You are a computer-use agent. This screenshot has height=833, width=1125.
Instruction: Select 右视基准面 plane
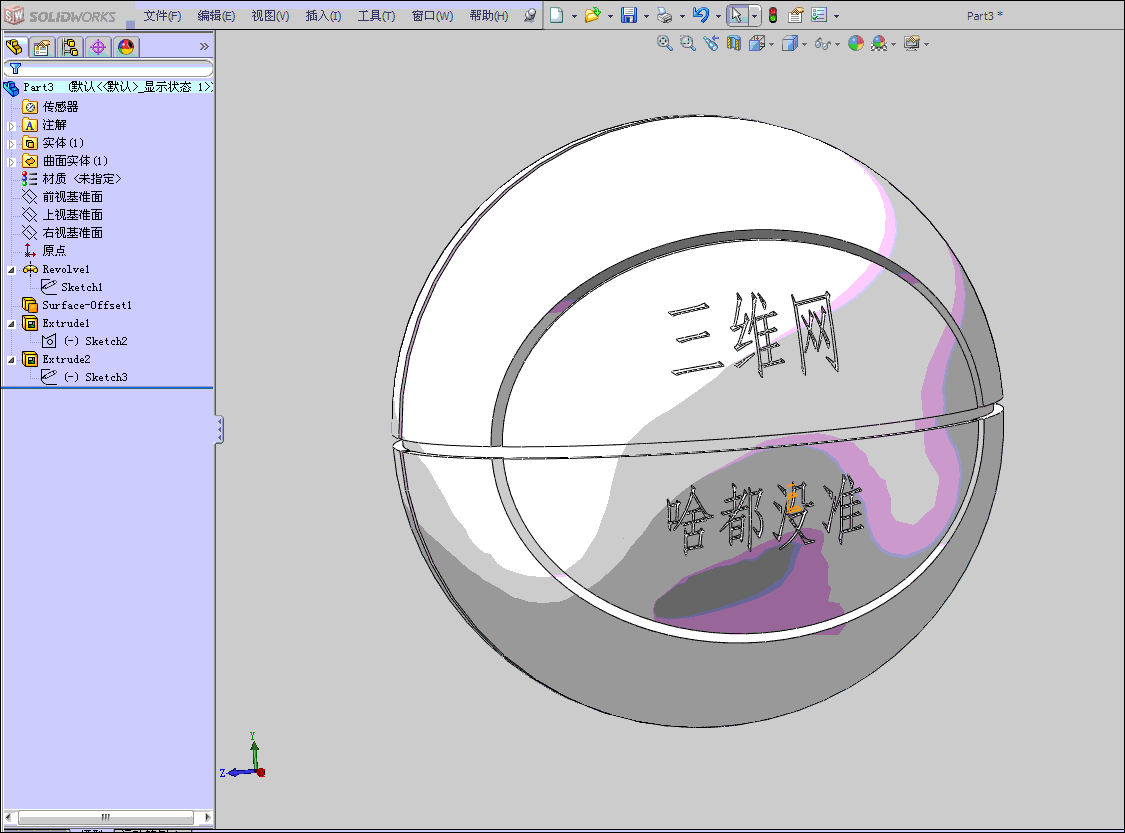(72, 232)
